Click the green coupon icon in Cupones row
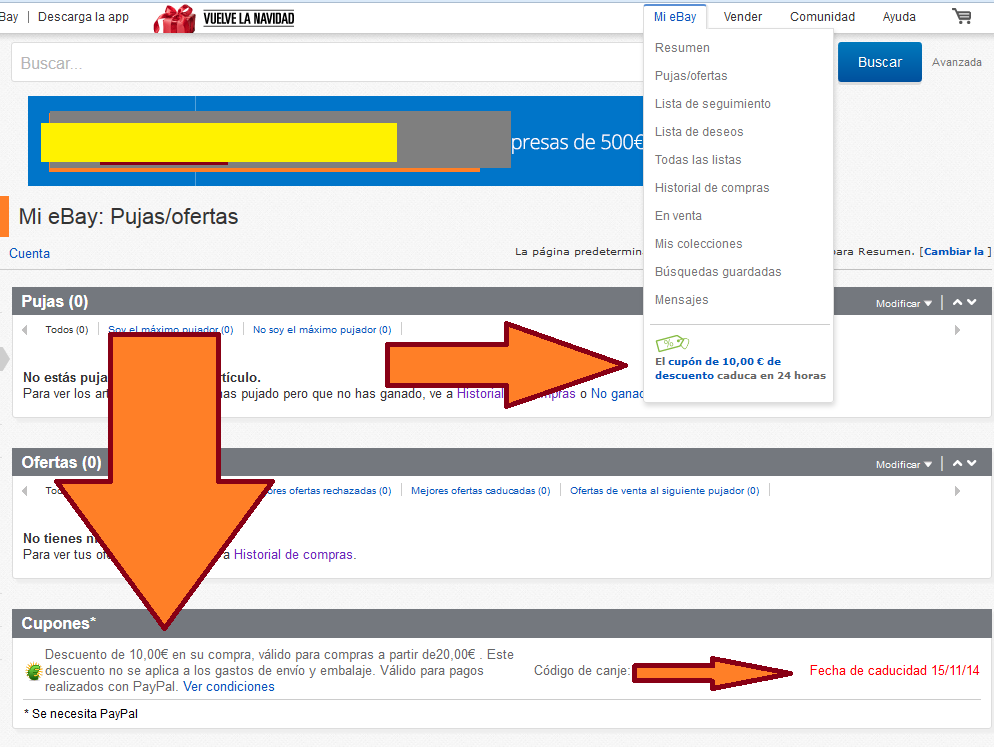994x747 pixels. tap(34, 671)
